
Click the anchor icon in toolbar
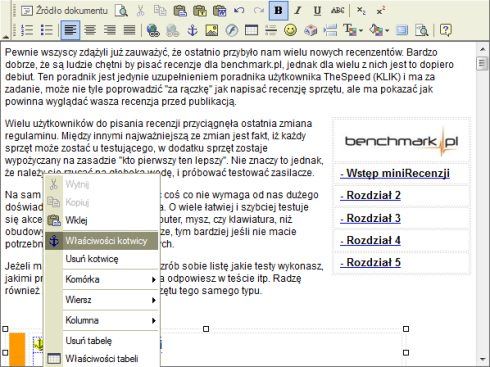coord(192,30)
